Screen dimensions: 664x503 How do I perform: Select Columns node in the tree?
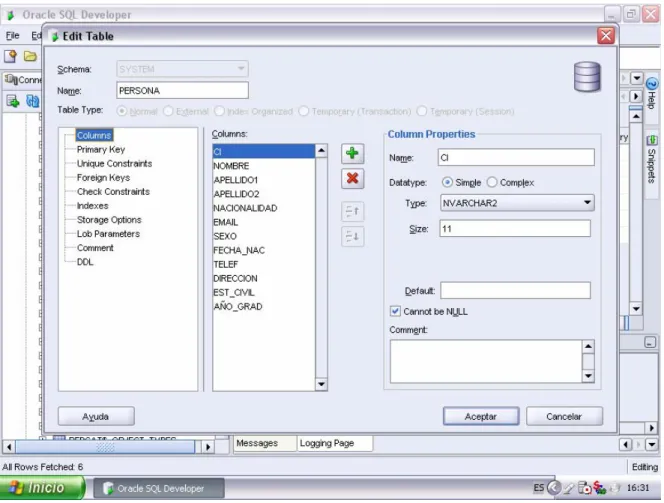pyautogui.click(x=94, y=135)
